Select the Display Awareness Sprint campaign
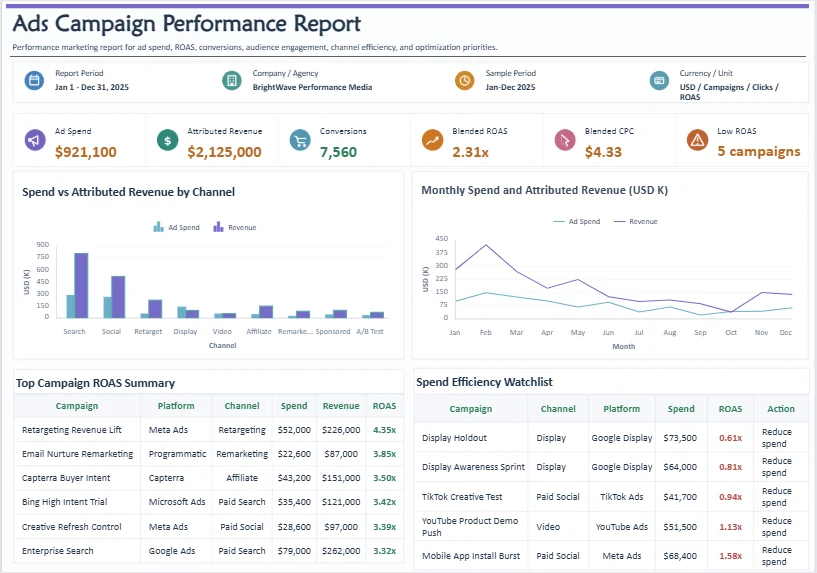 pyautogui.click(x=473, y=467)
